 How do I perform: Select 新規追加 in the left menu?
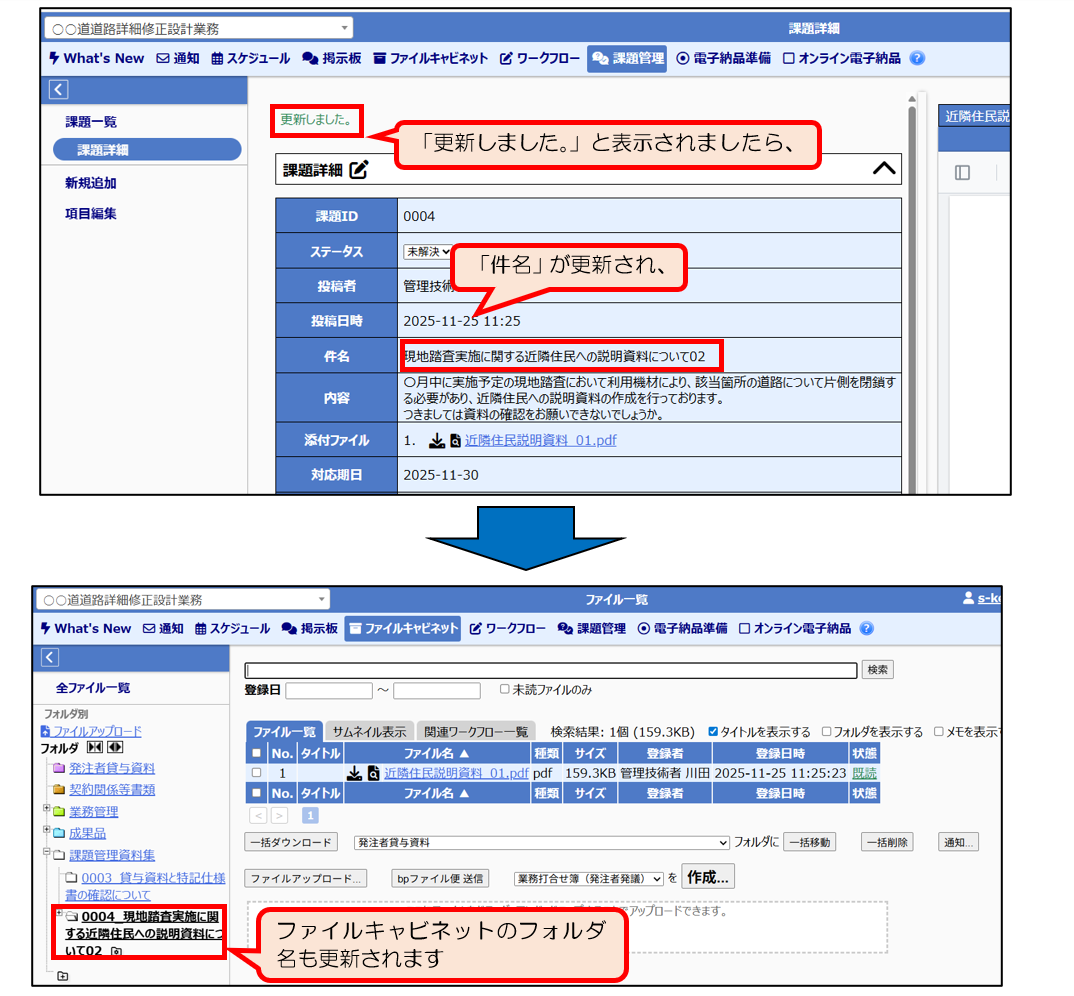[91, 183]
